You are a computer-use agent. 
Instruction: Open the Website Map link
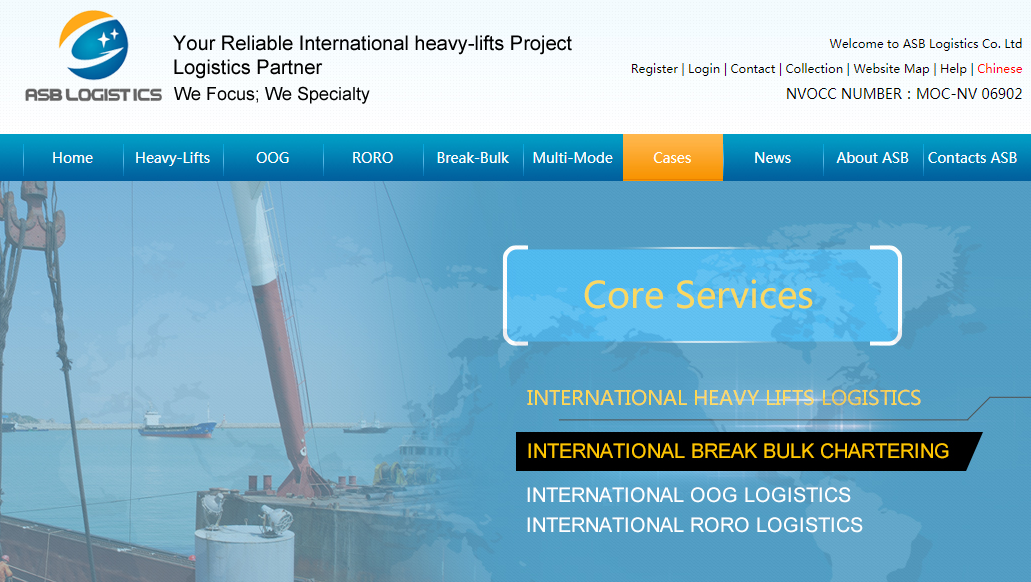point(891,69)
